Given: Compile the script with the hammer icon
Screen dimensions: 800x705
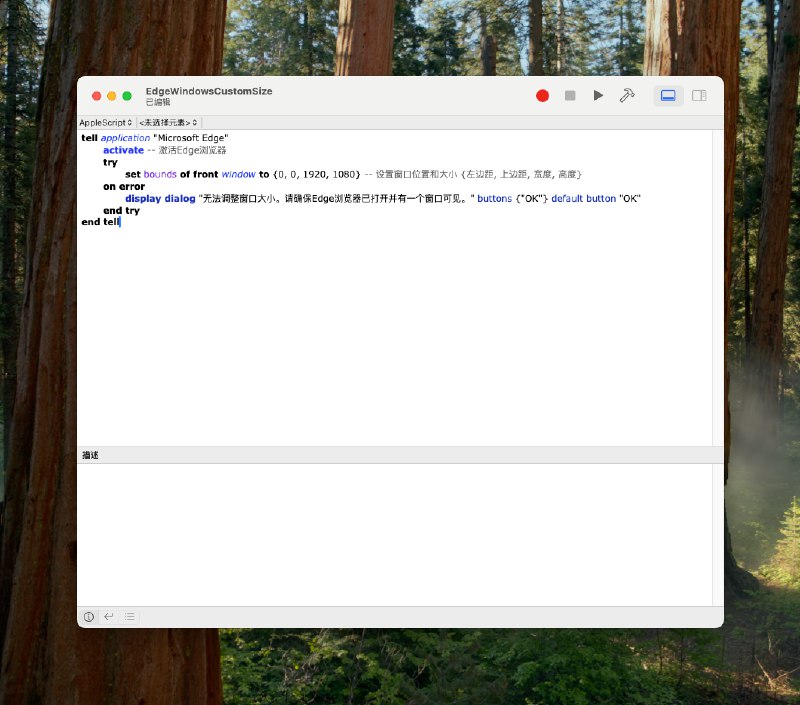Looking at the screenshot, I should (627, 95).
